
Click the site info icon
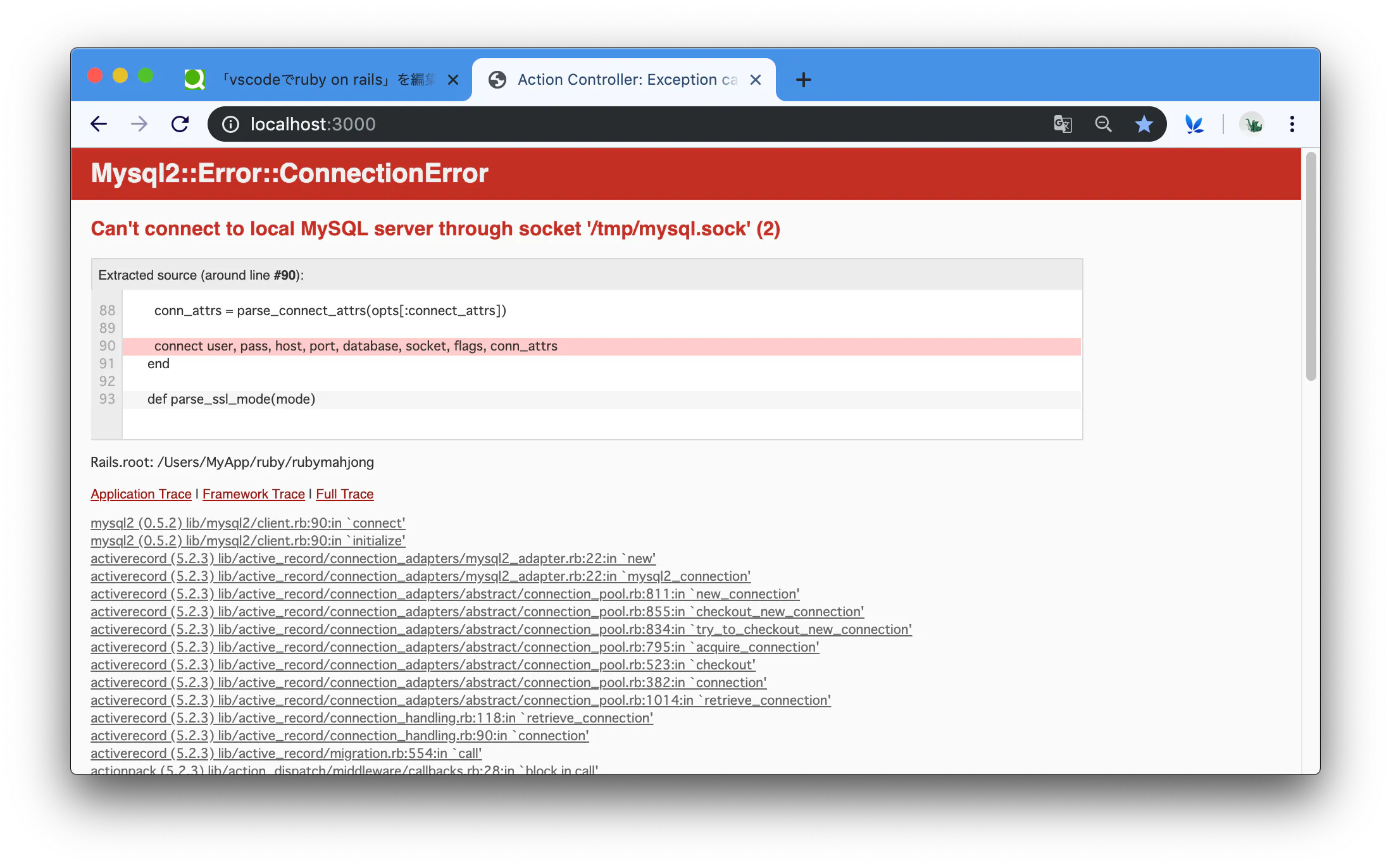[231, 124]
